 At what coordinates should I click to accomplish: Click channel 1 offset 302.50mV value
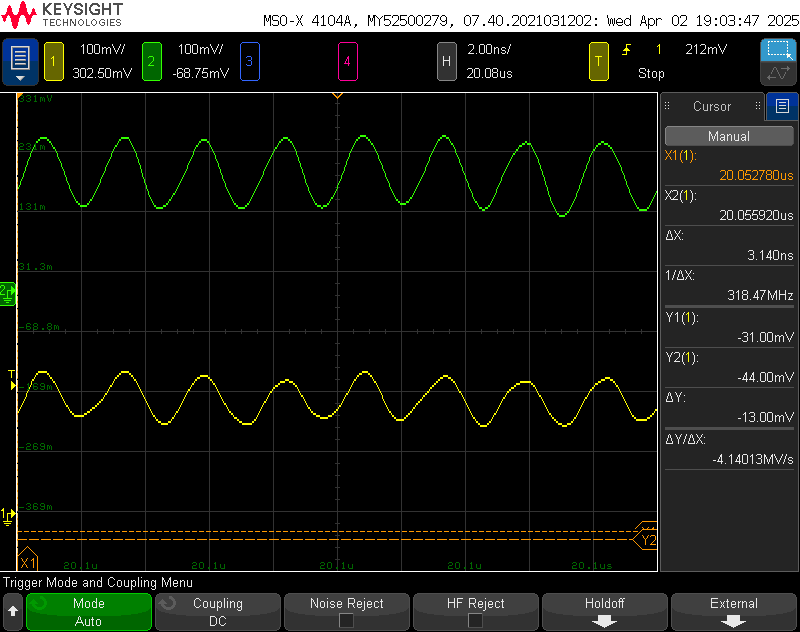102,73
